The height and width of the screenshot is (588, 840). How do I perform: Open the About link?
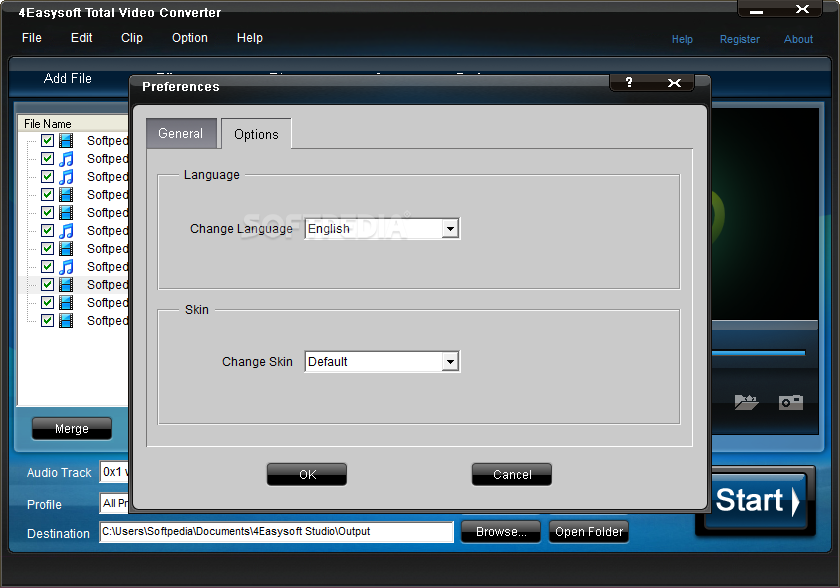click(798, 39)
